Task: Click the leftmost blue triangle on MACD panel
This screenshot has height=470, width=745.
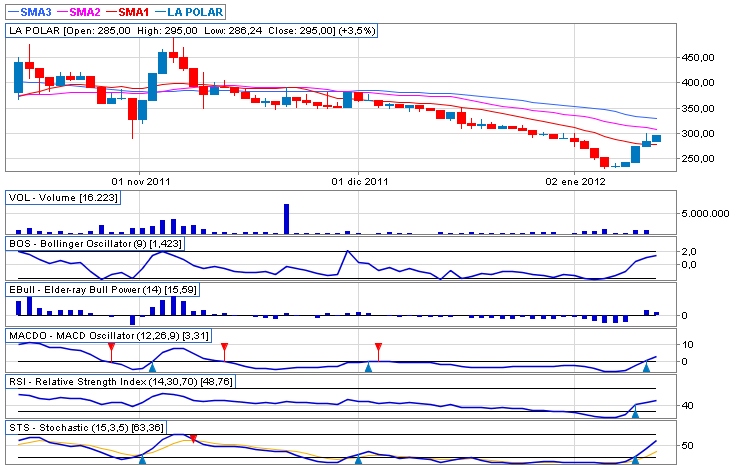Action: [x=152, y=368]
